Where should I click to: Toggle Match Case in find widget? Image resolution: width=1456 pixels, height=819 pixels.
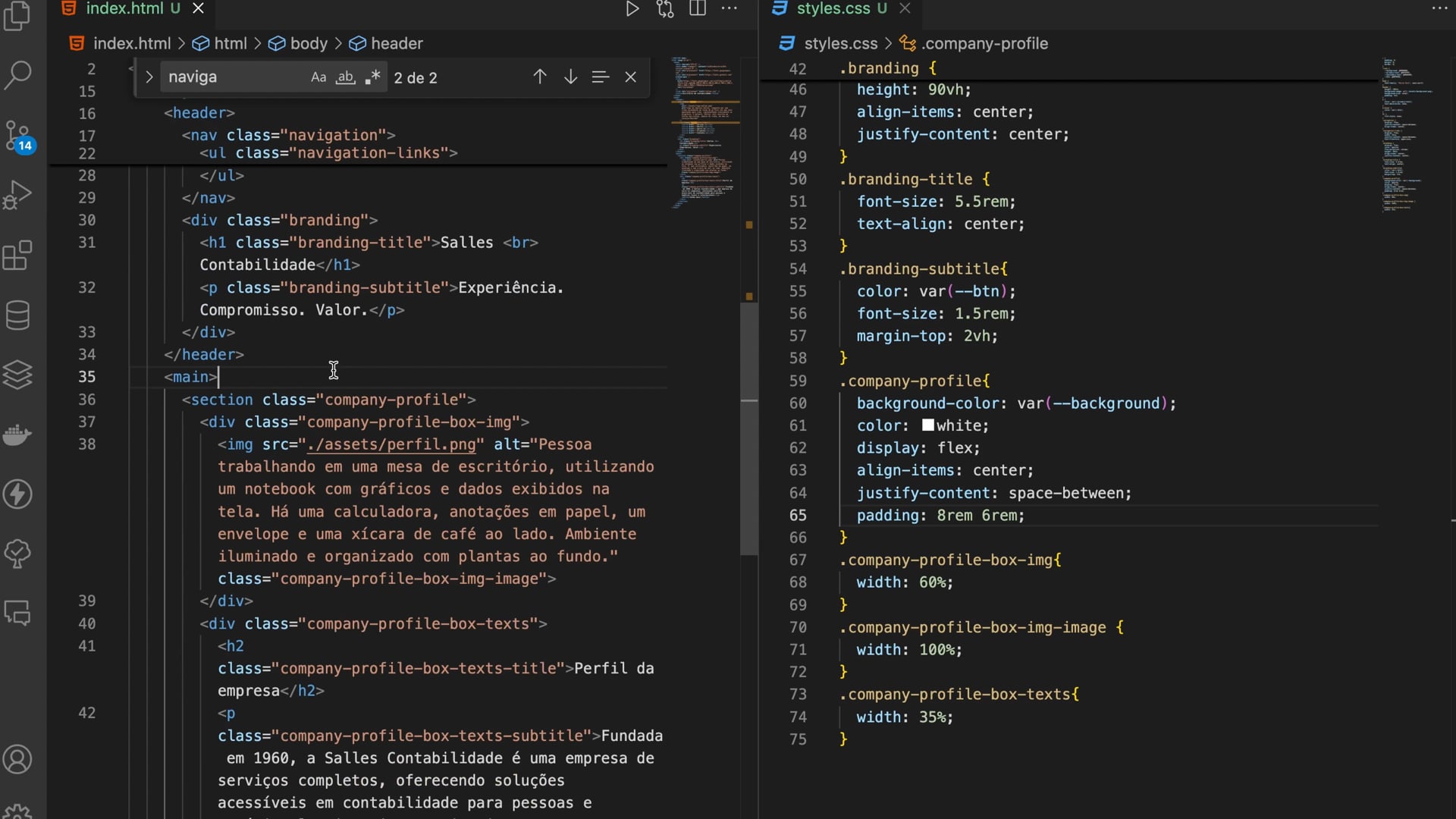click(318, 77)
